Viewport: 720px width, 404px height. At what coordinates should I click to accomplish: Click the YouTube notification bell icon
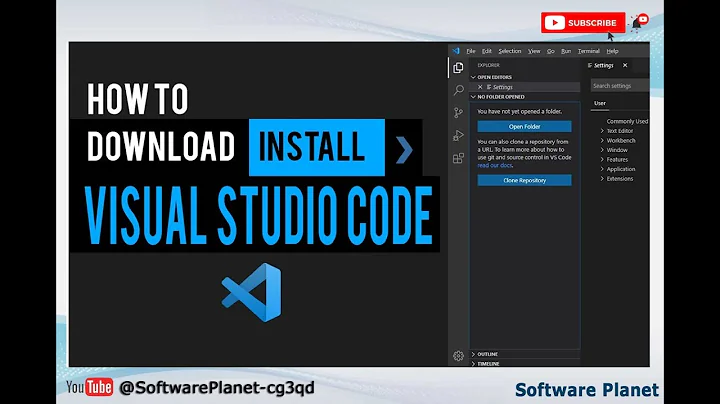coord(639,22)
